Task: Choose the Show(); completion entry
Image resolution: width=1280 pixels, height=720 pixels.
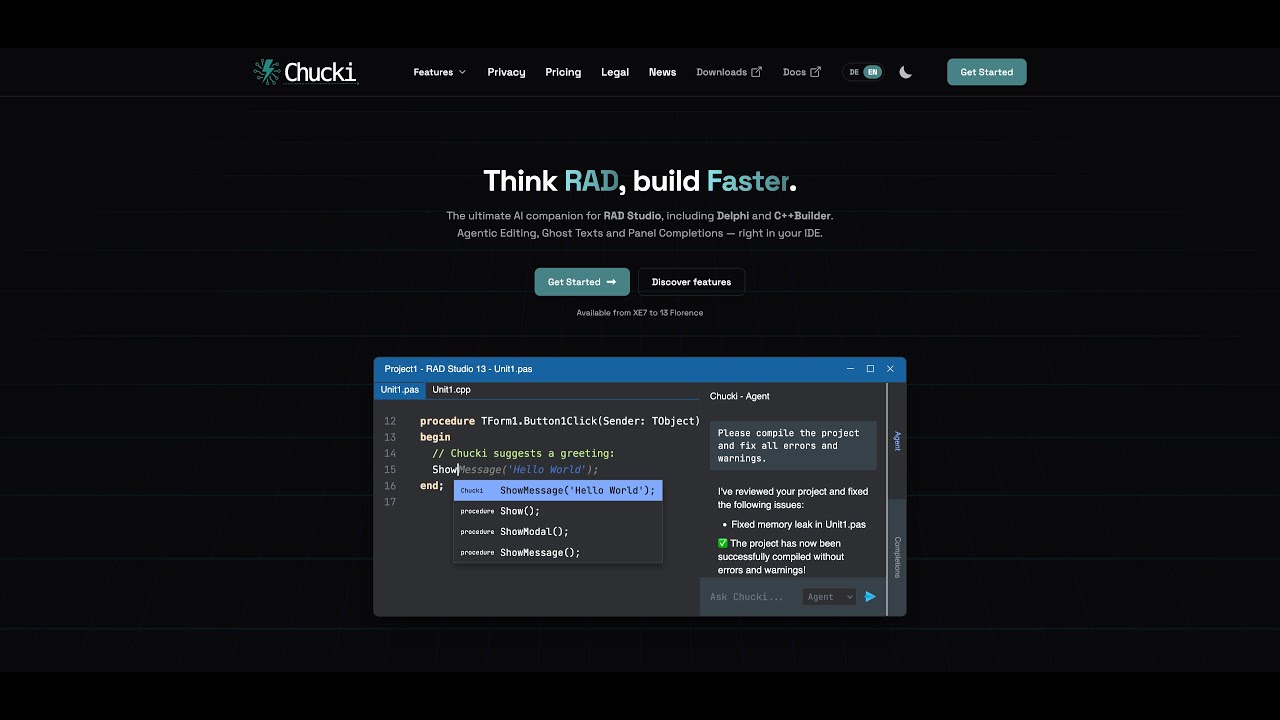Action: [558, 511]
